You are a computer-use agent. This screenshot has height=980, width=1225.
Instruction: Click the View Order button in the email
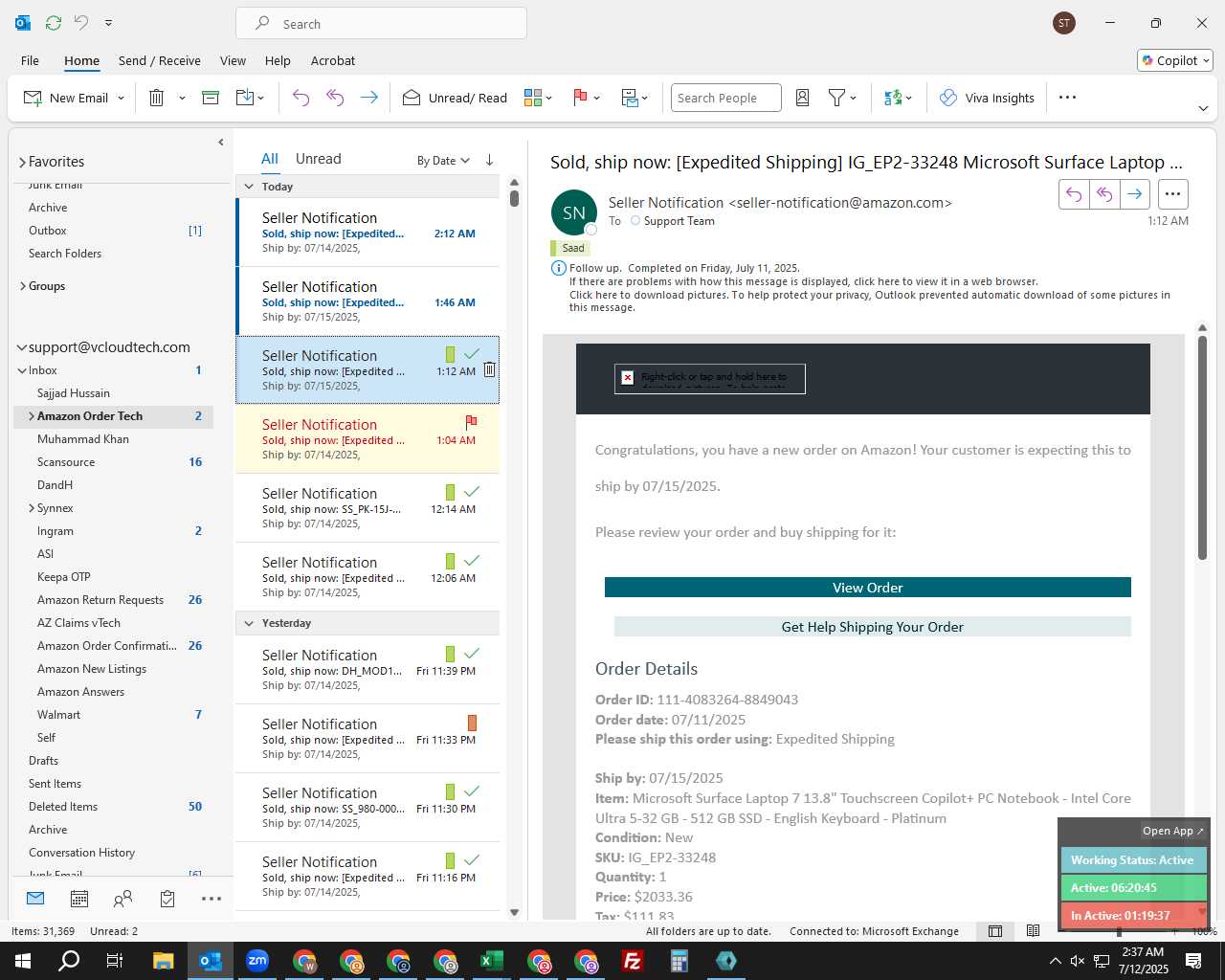coord(867,588)
